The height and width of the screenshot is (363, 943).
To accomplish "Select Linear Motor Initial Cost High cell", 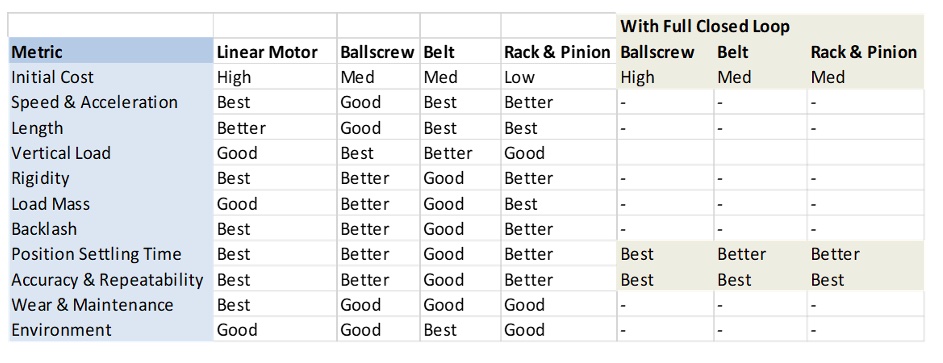I will pos(234,78).
